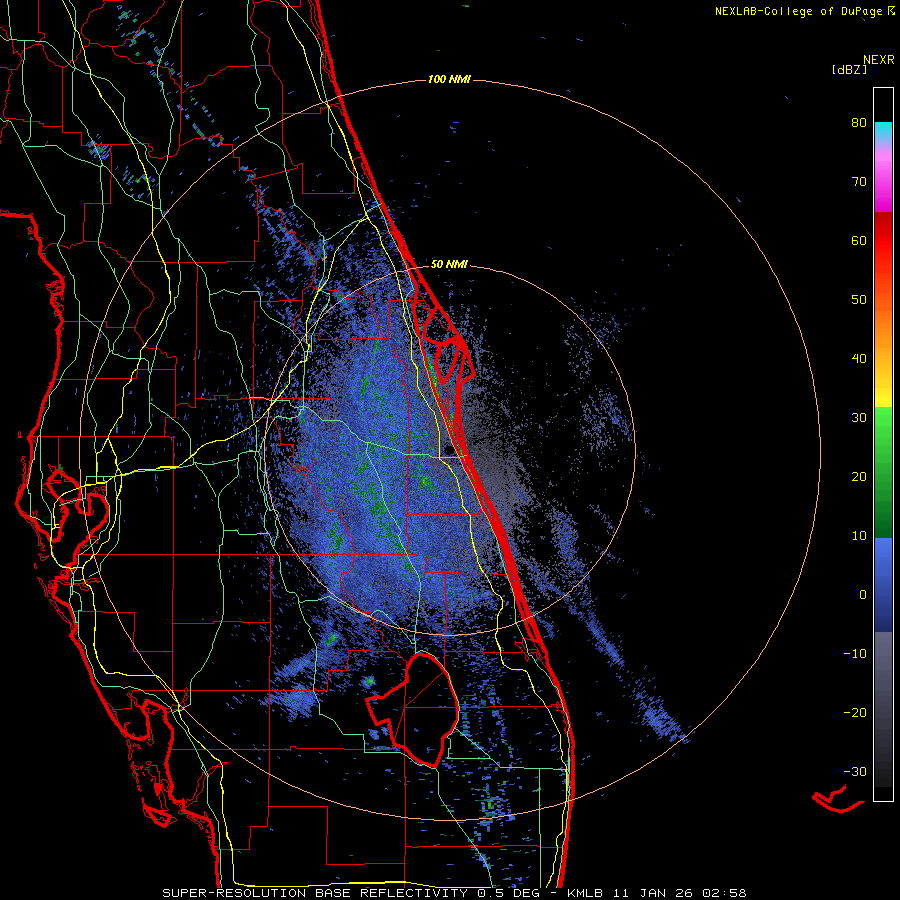Image resolution: width=900 pixels, height=900 pixels.
Task: Click the '-30' value on the dBZ scale
Action: point(855,771)
